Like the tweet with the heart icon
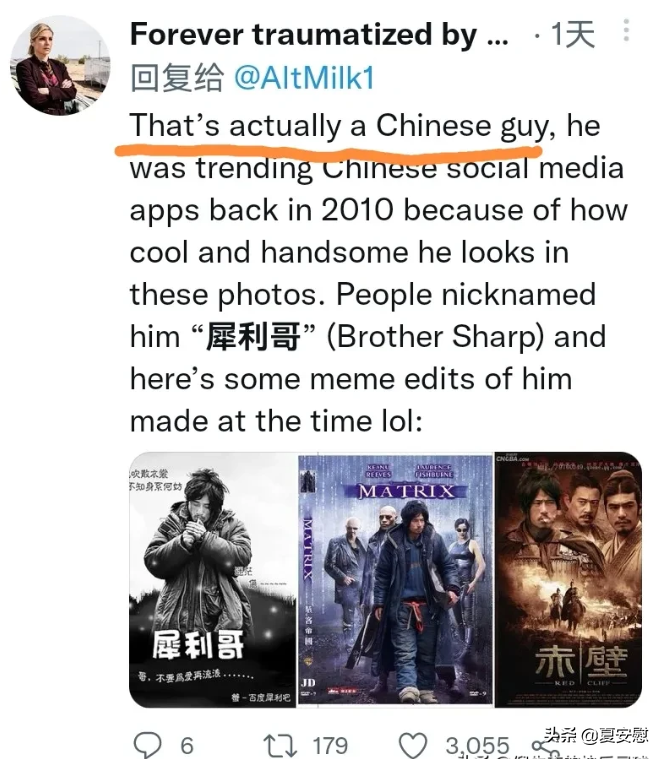This screenshot has width=664, height=759. 412,745
